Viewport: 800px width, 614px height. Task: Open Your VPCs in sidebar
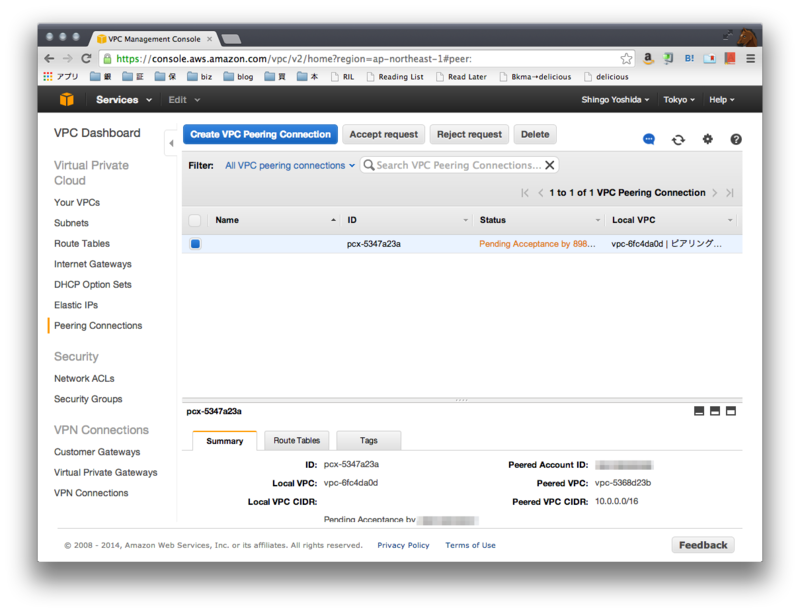(x=77, y=203)
